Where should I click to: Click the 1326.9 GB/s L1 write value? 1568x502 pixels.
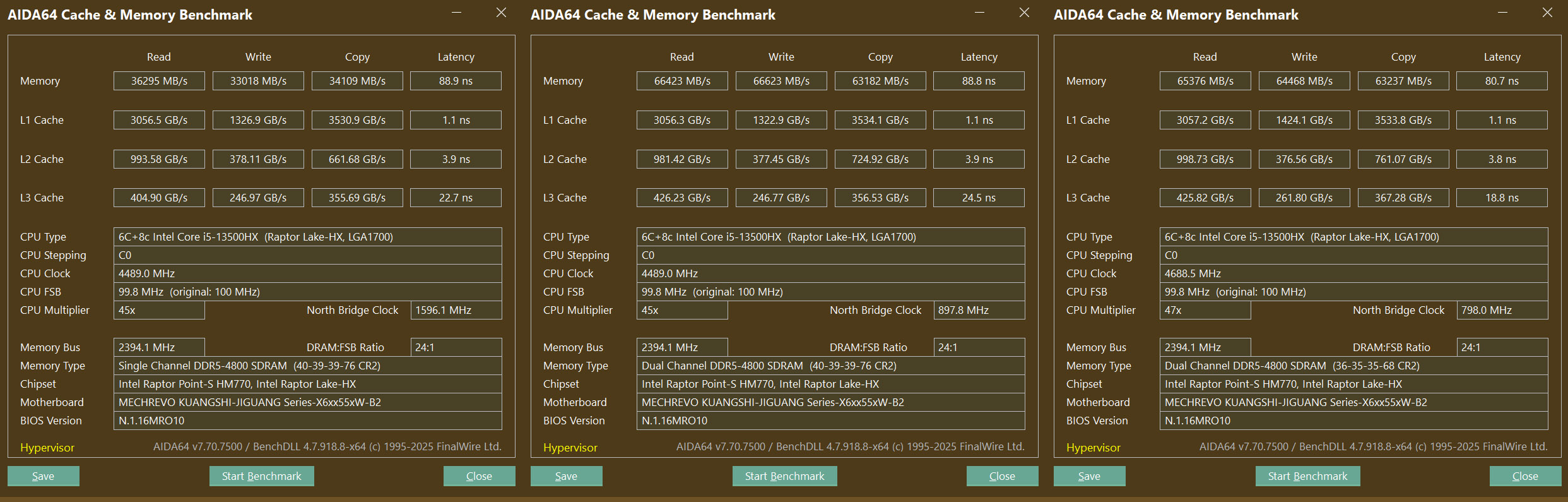258,120
